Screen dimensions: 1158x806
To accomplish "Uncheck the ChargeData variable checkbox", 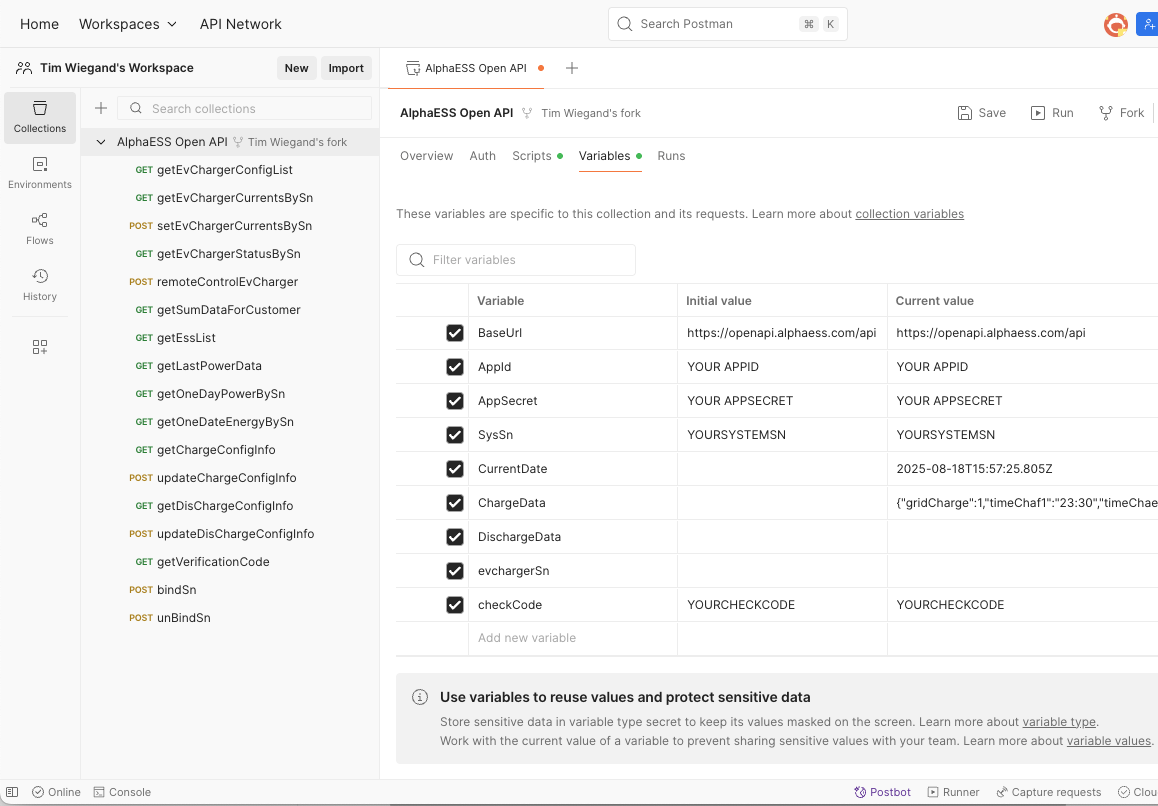I will [x=455, y=503].
